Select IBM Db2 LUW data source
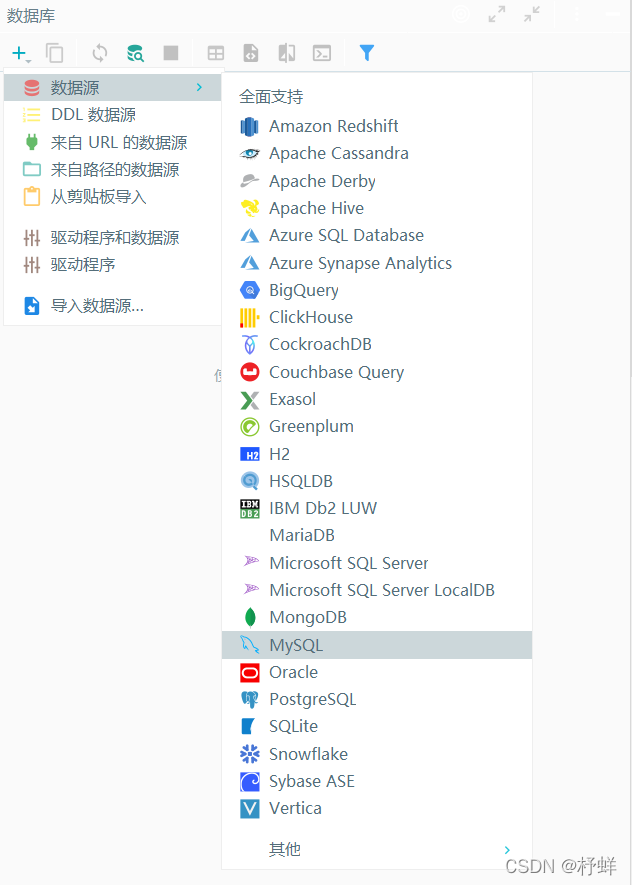632x885 pixels. coord(377,508)
